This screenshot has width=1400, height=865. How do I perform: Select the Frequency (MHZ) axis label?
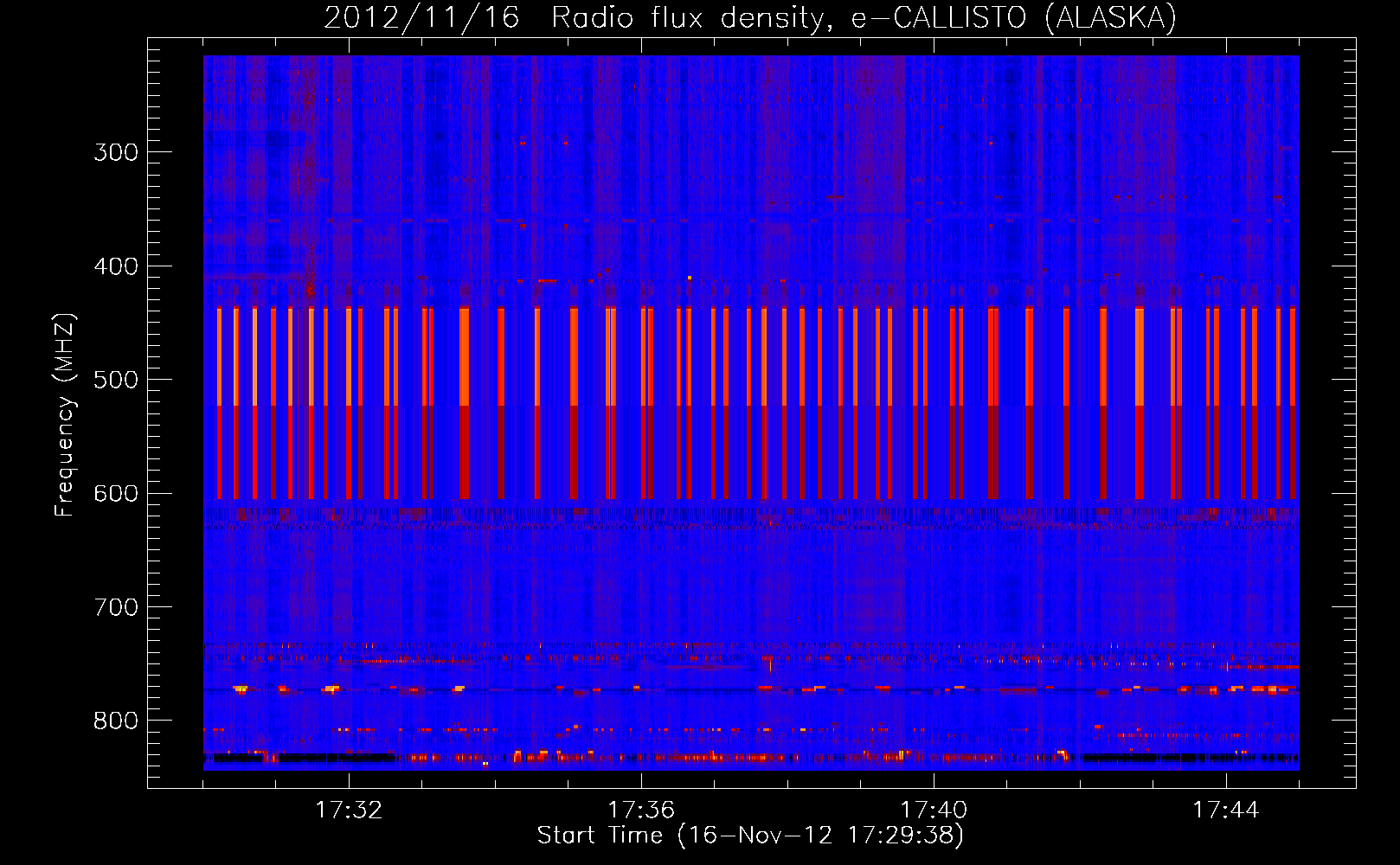(x=65, y=415)
